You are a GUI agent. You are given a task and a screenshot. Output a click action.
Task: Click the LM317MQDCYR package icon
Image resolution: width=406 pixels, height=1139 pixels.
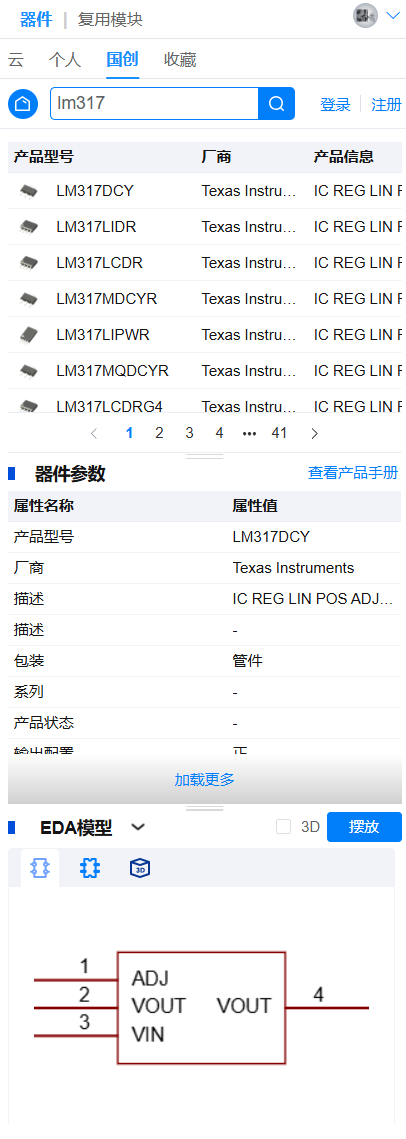click(x=29, y=371)
